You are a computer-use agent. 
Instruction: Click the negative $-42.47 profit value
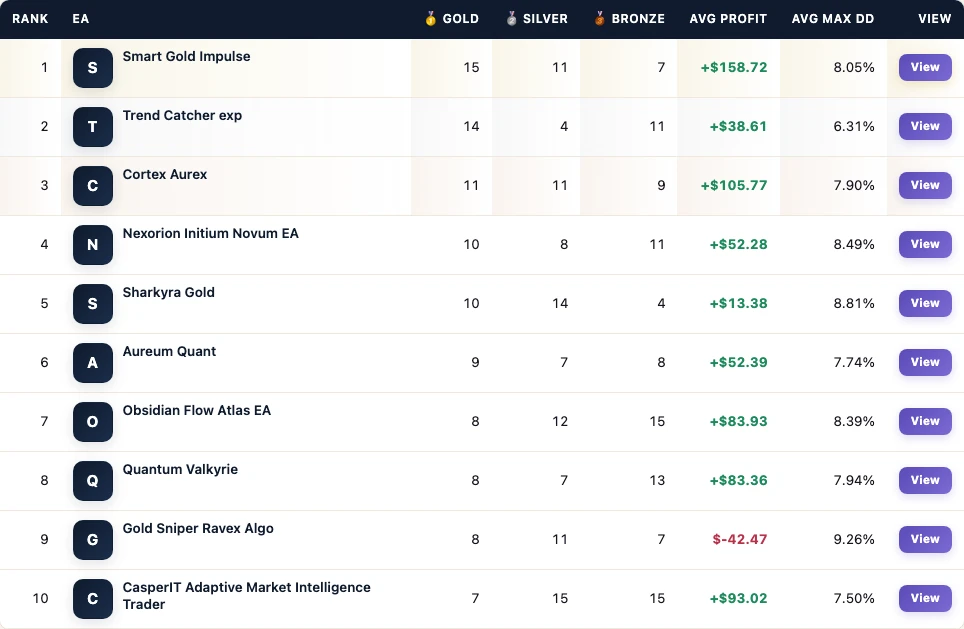coord(740,540)
